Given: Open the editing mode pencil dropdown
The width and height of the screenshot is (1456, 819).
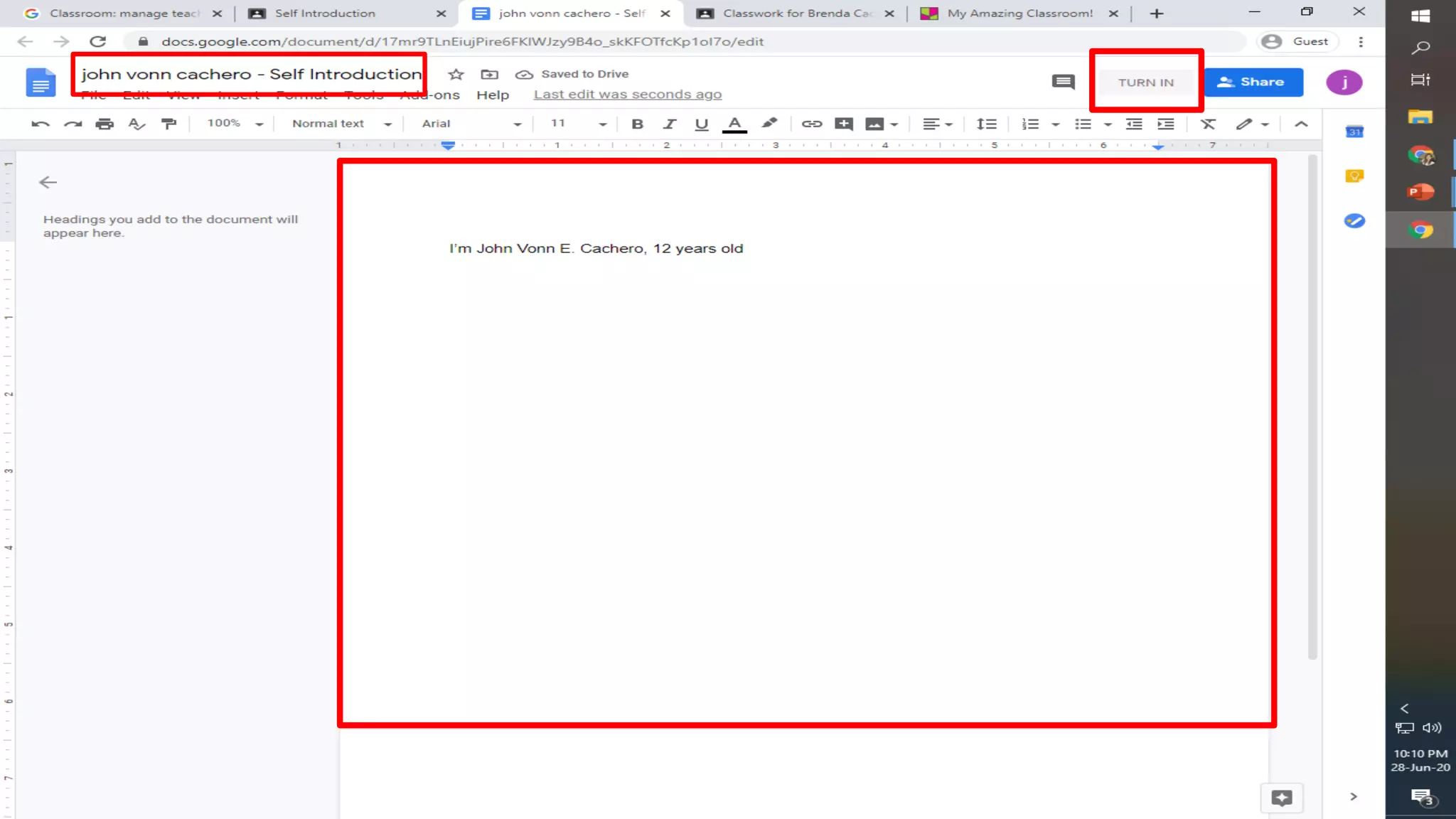Looking at the screenshot, I should (1252, 124).
